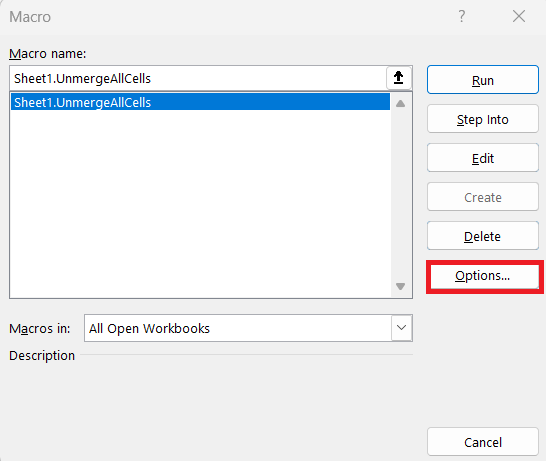Screen dimensions: 546x461
Task: Click the macro list scroll up arrow
Action: pyautogui.click(x=400, y=103)
